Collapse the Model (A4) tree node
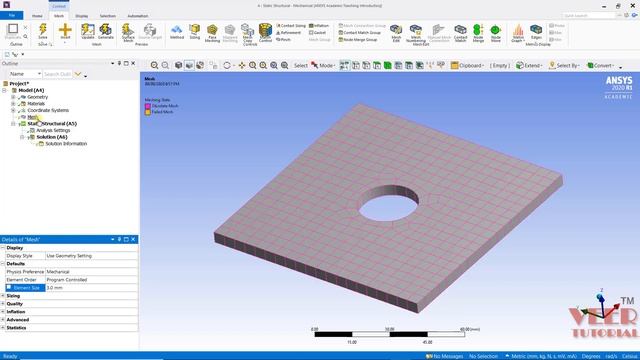The height and width of the screenshot is (360, 640). click(x=4, y=90)
